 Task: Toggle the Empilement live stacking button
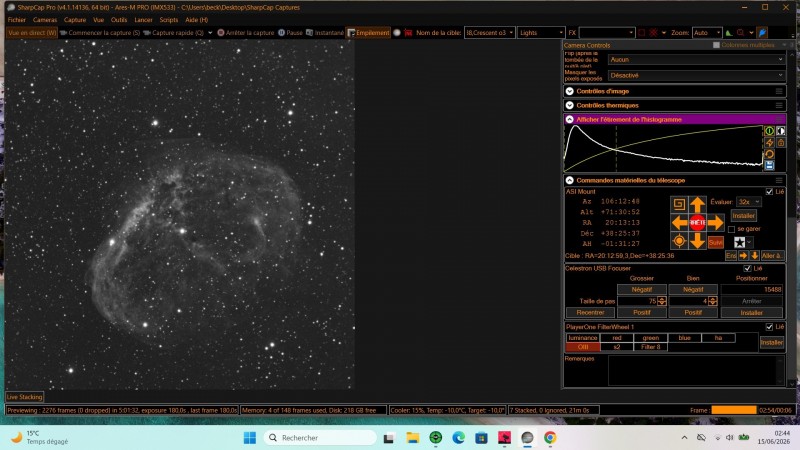(368, 33)
